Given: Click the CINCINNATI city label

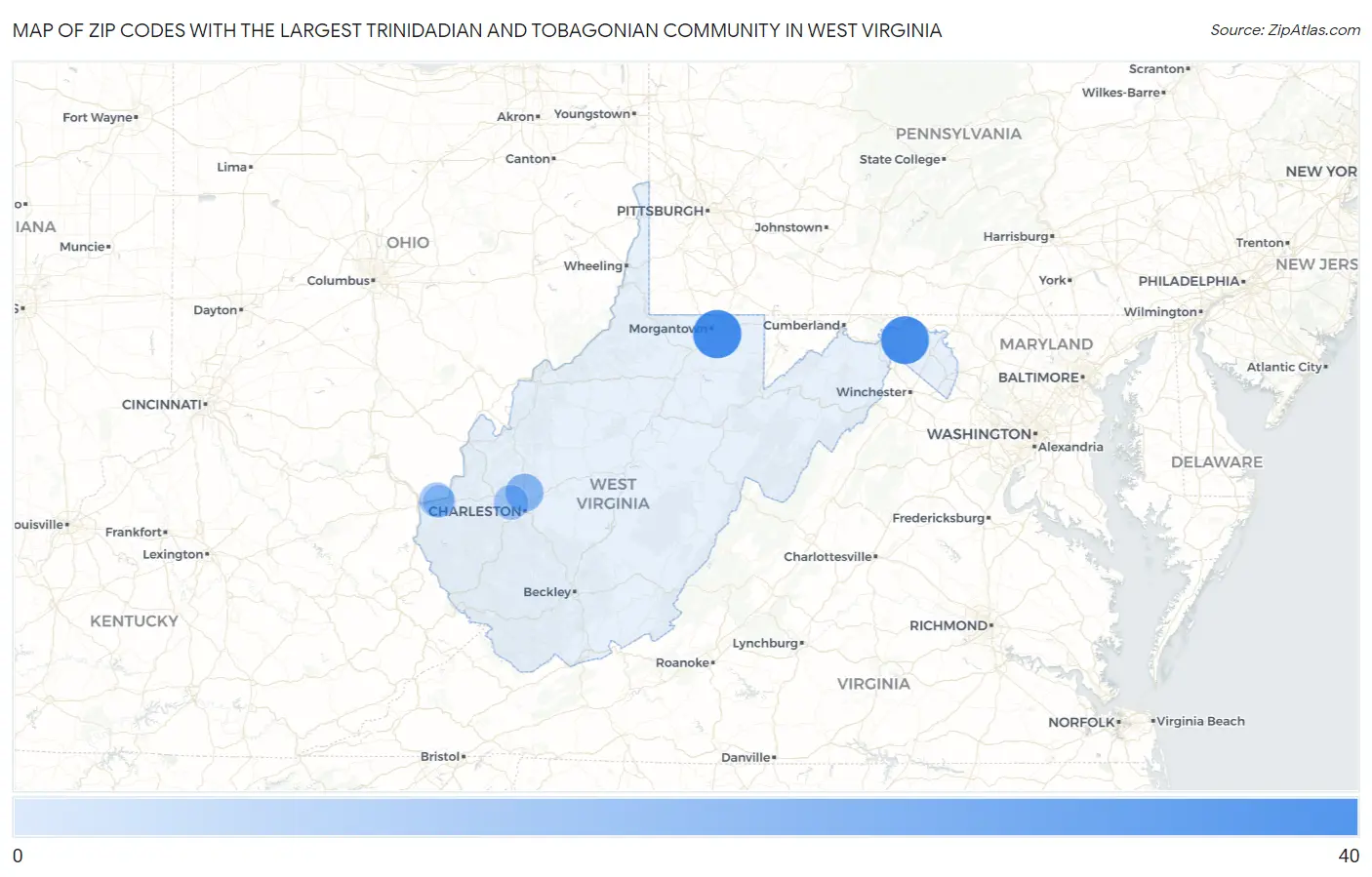Looking at the screenshot, I should [162, 405].
